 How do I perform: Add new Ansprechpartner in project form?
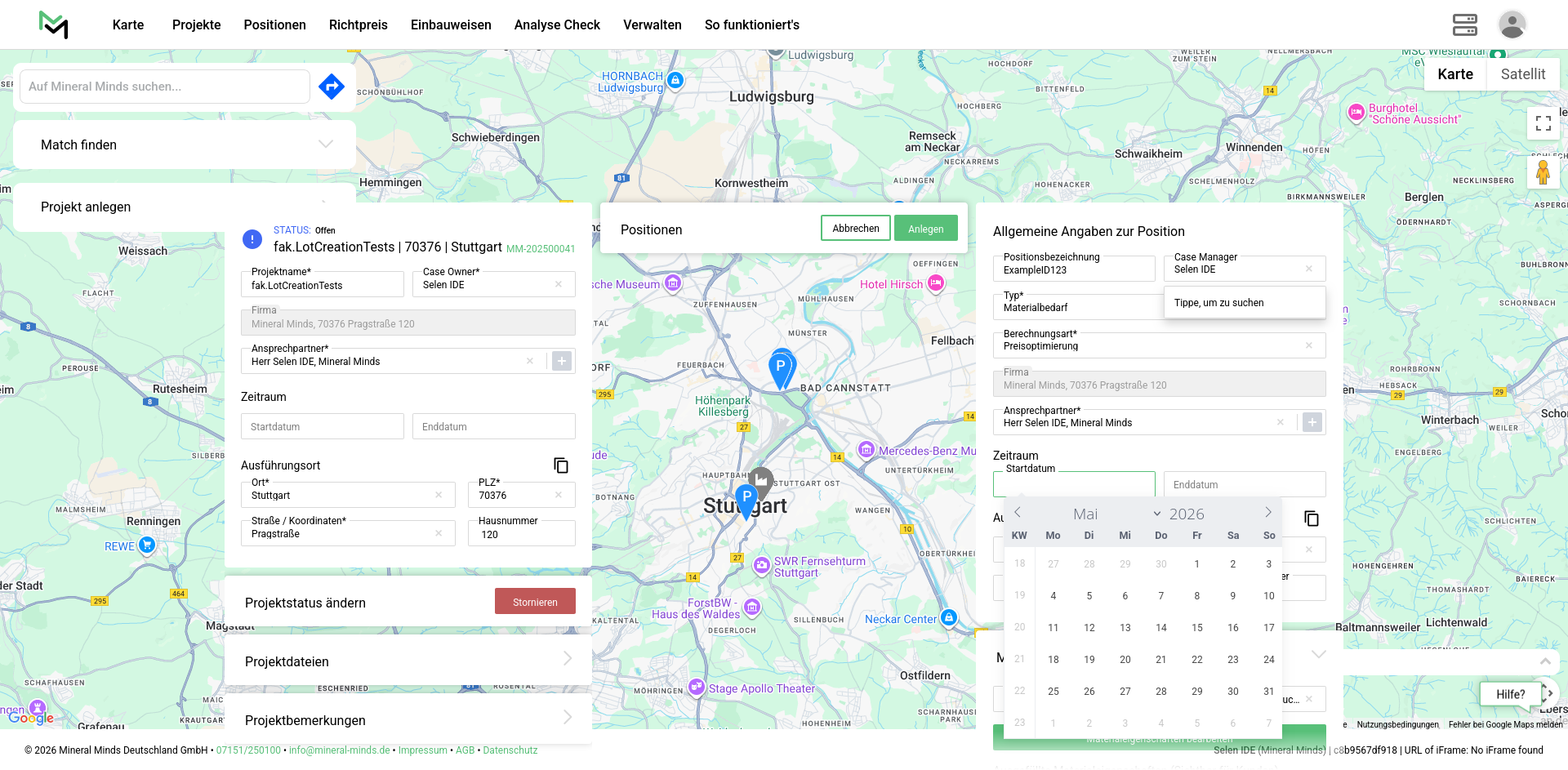tap(562, 361)
